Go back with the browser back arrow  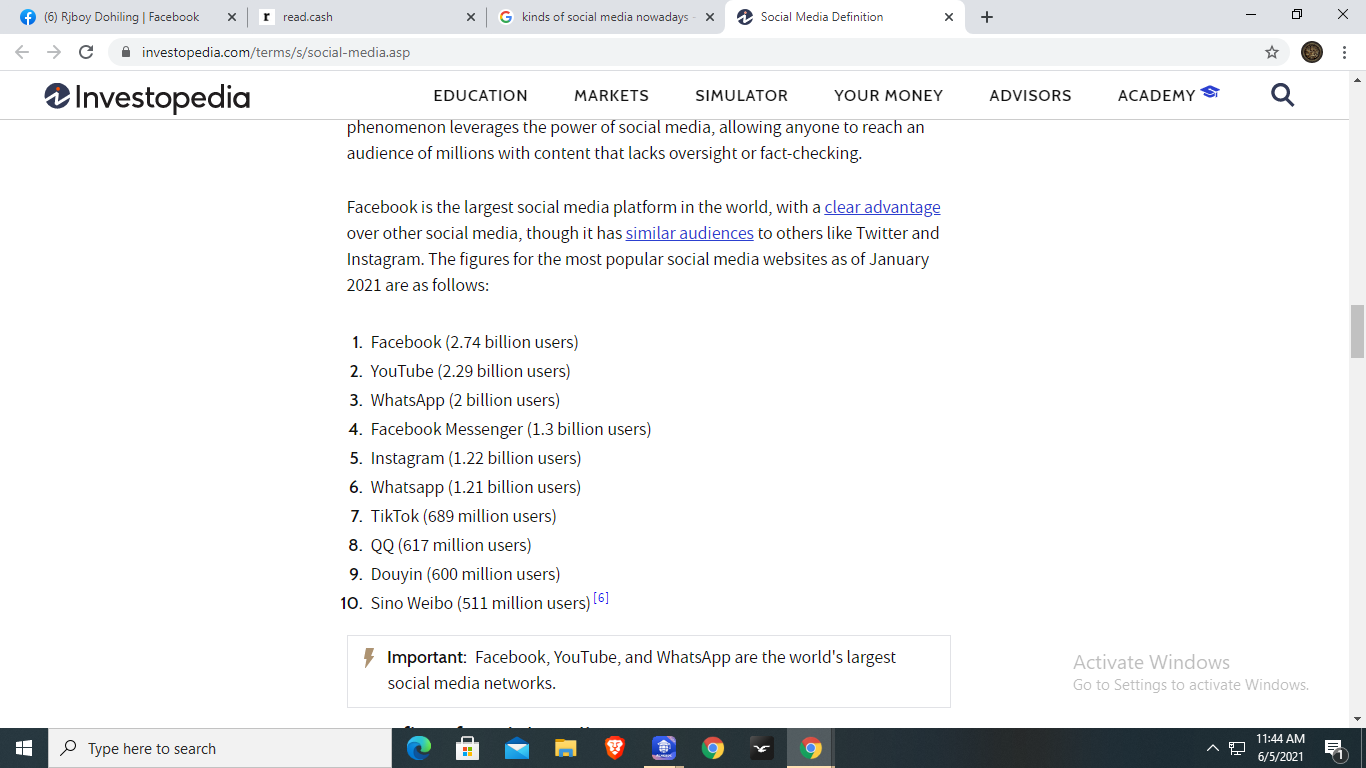click(x=22, y=52)
